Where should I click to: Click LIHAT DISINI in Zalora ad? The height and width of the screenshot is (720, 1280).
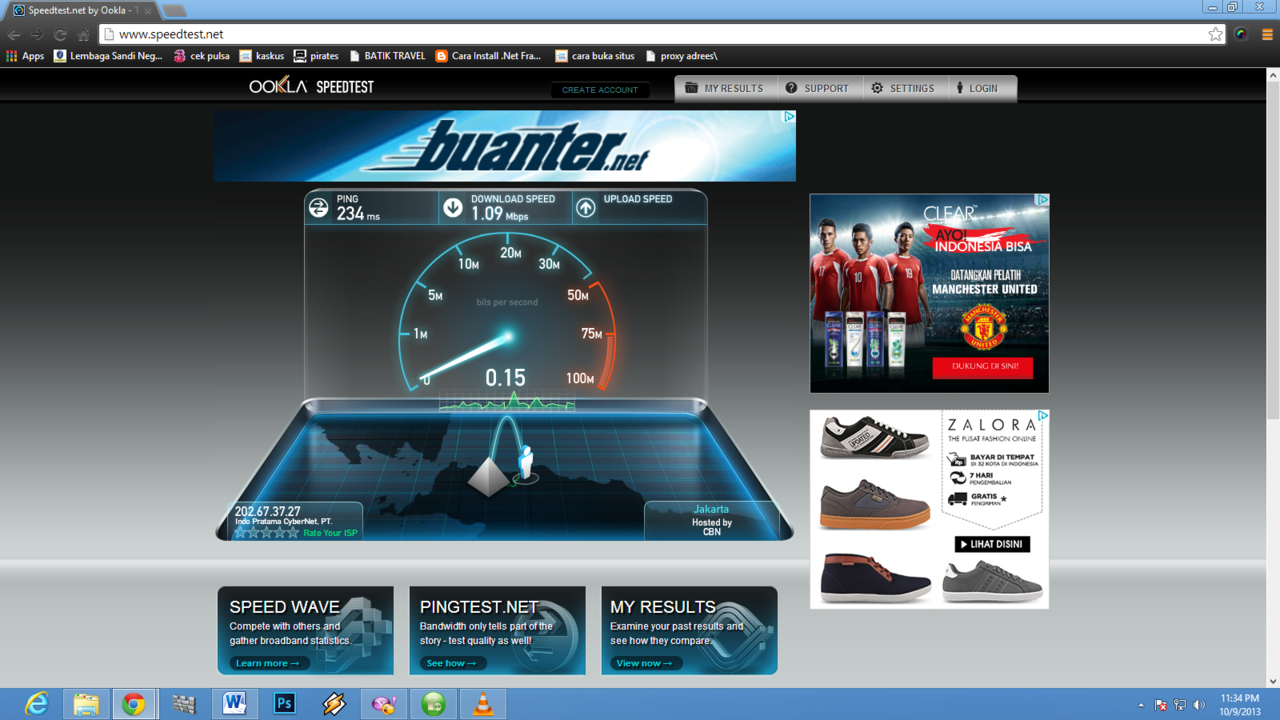pyautogui.click(x=992, y=544)
